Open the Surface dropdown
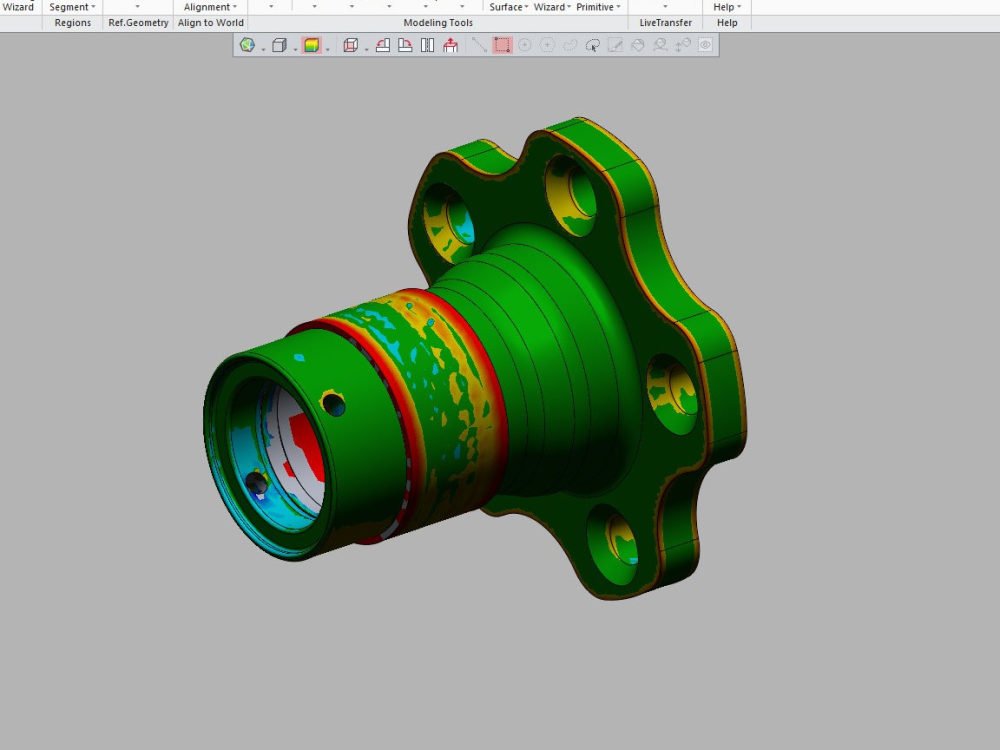This screenshot has height=750, width=1000. pos(509,7)
